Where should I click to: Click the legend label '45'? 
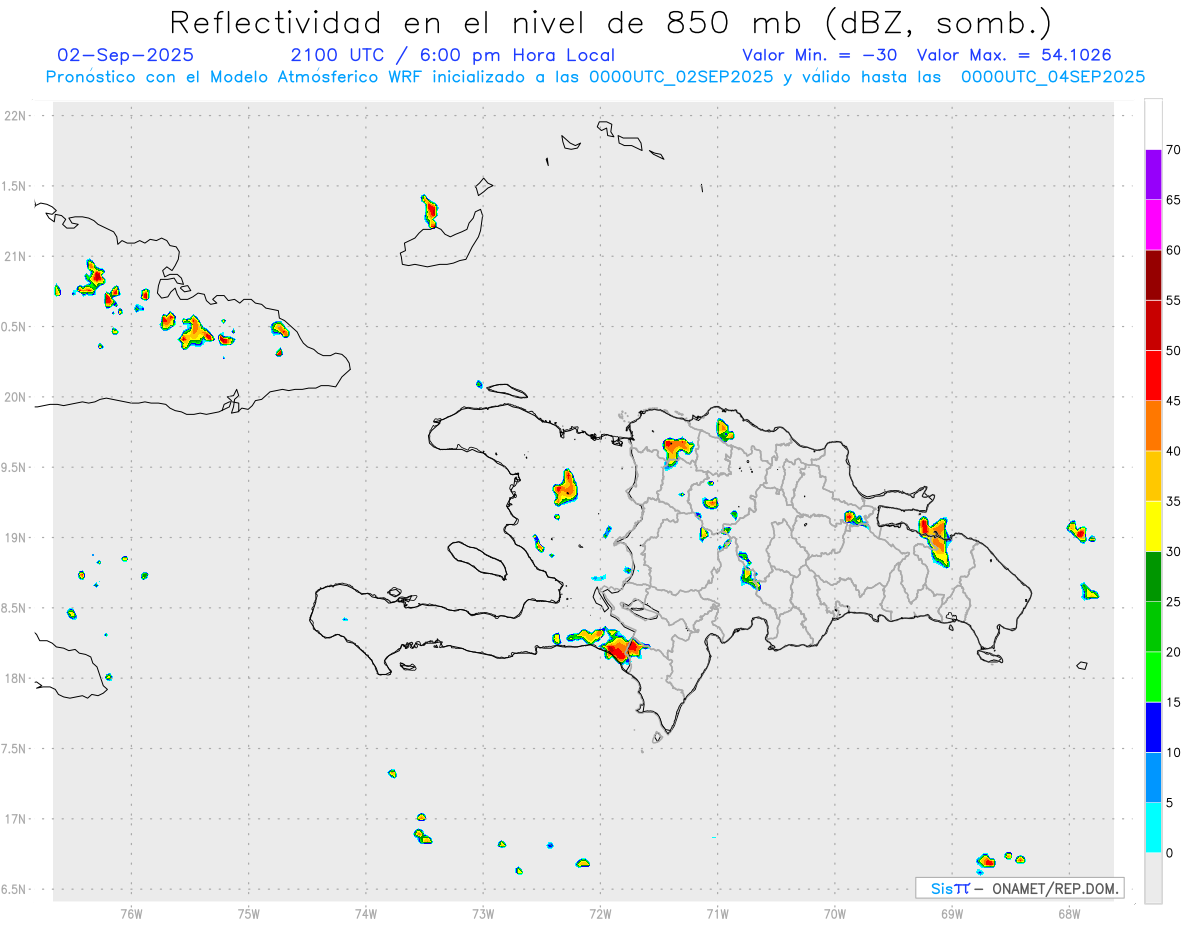pos(1175,401)
